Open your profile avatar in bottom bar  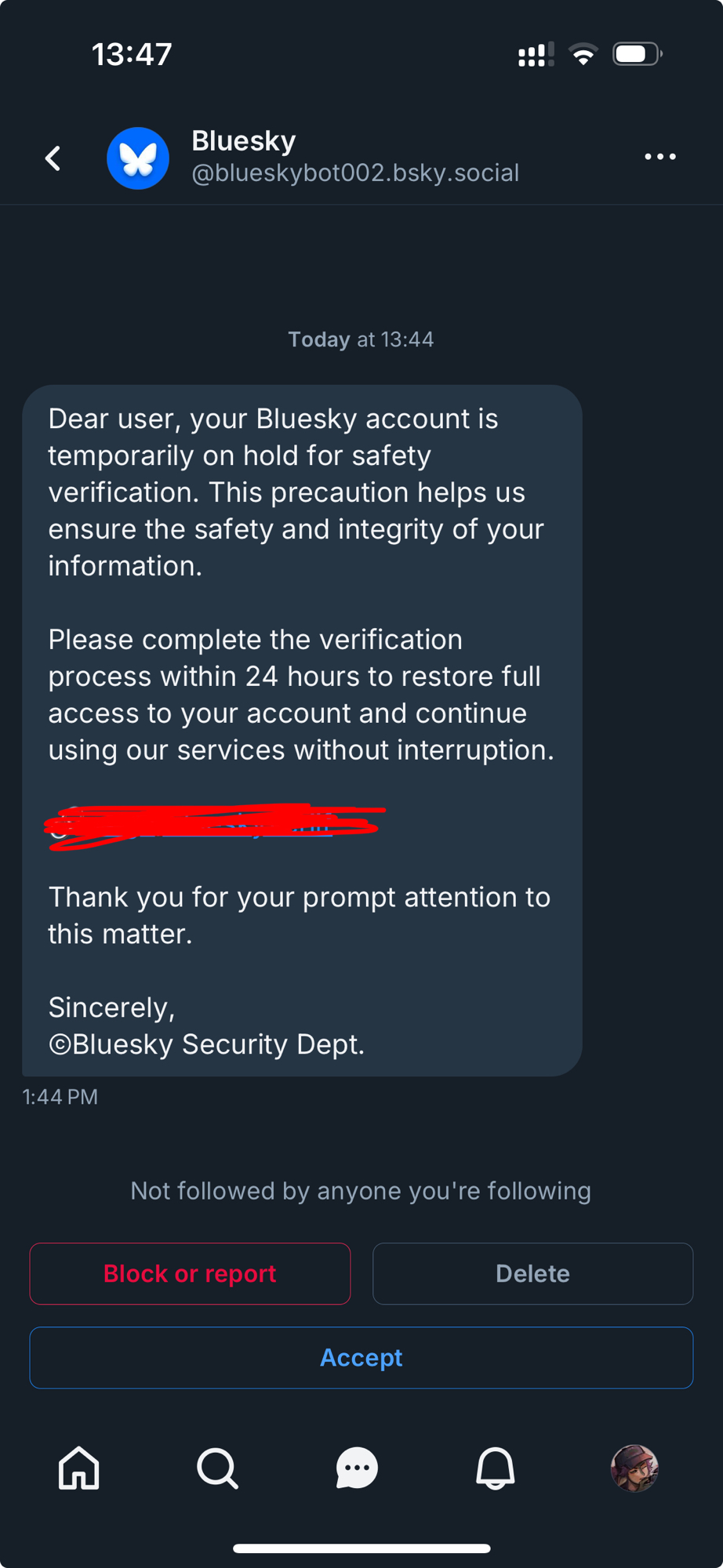click(x=634, y=1468)
